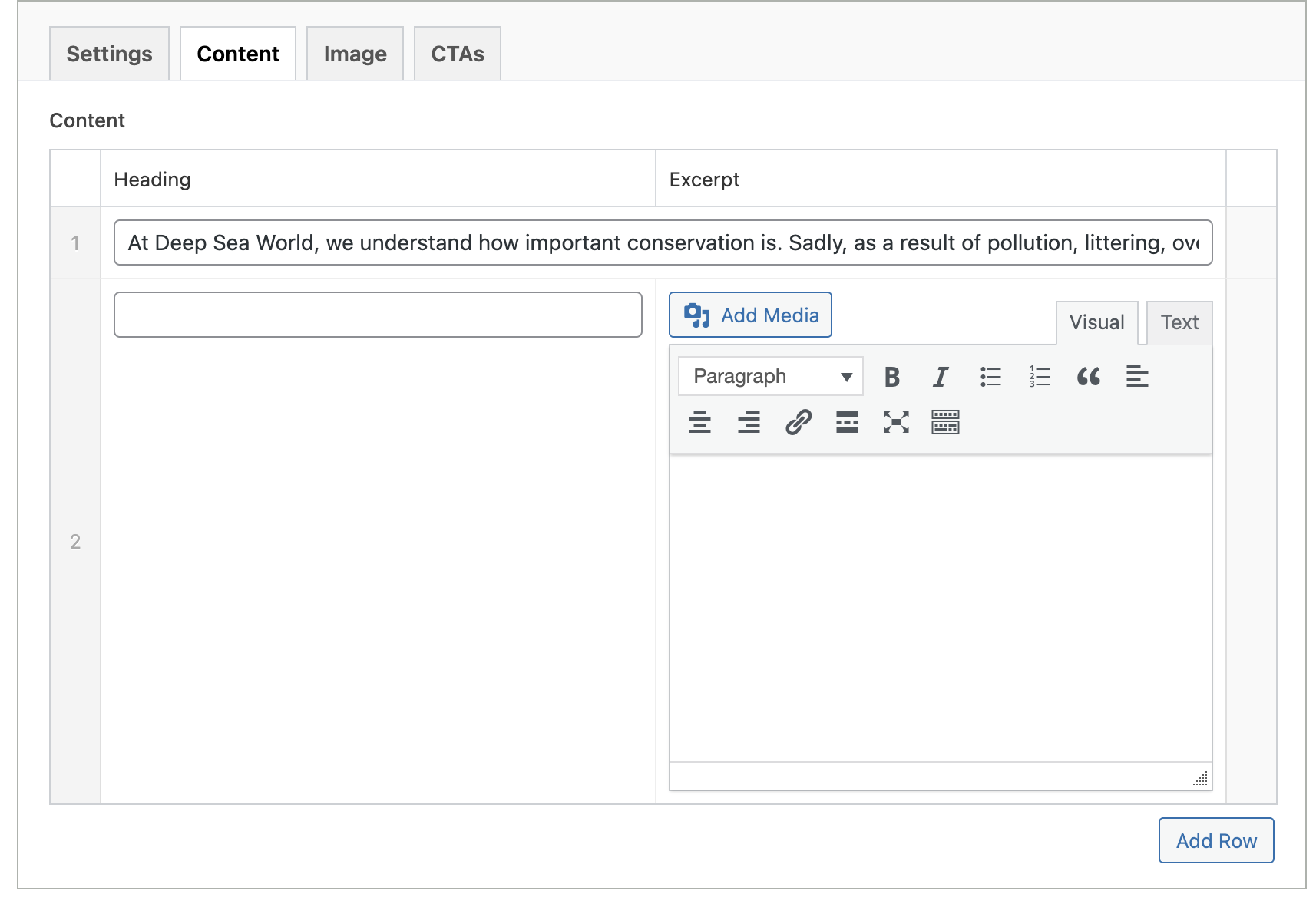Viewport: 1316px width, 904px height.
Task: Switch the editor to Text mode
Action: (1179, 323)
